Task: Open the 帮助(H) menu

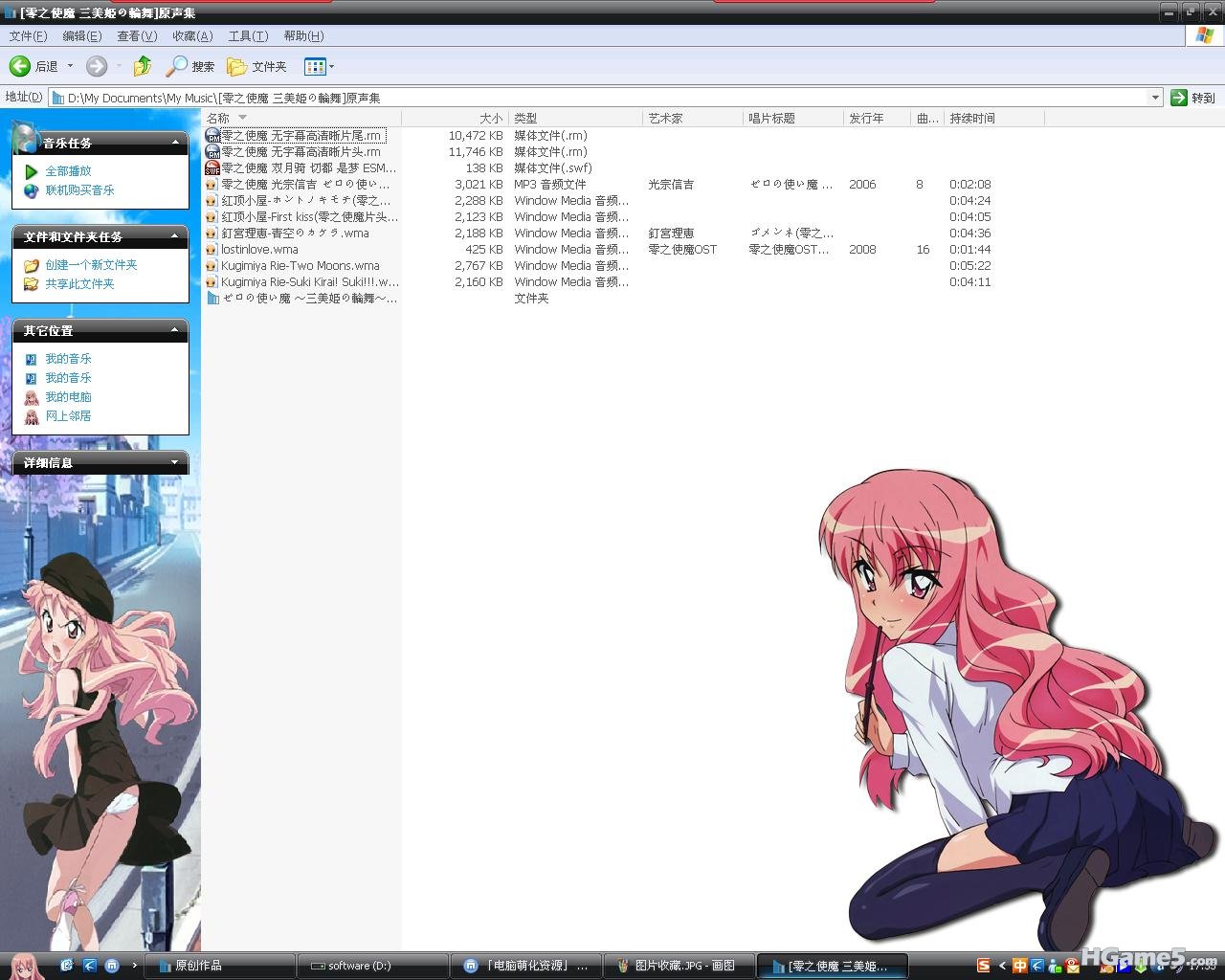Action: point(303,36)
